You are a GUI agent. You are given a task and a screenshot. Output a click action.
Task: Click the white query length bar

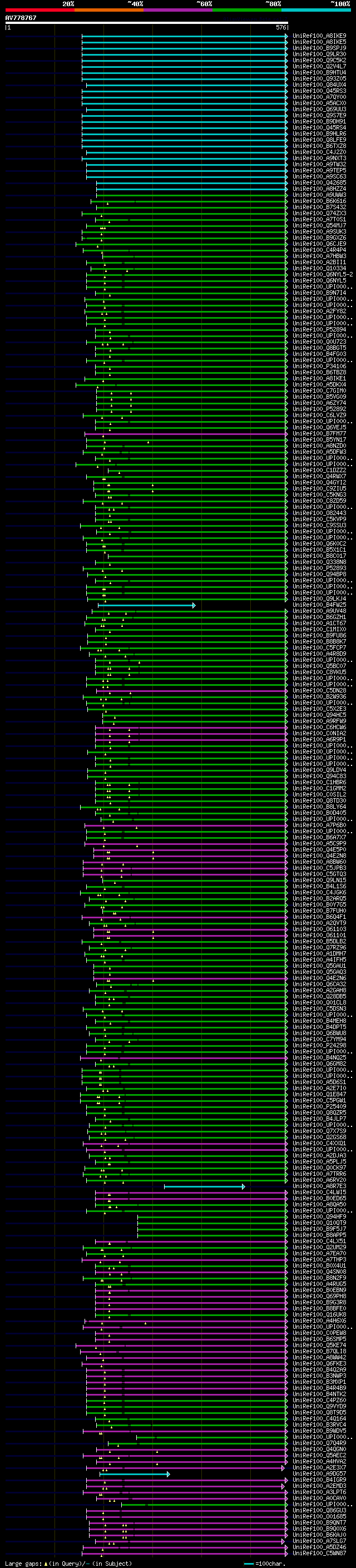146,23
